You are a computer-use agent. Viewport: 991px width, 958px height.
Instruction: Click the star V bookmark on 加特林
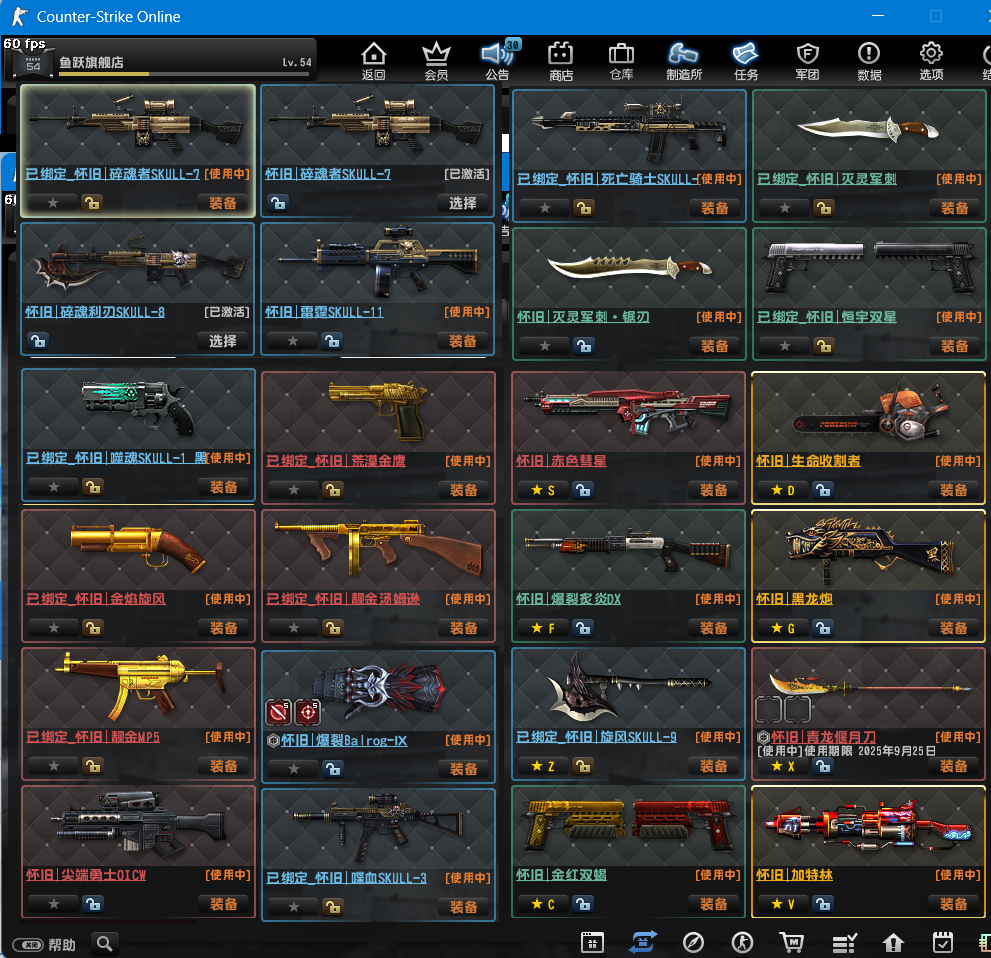(x=783, y=904)
